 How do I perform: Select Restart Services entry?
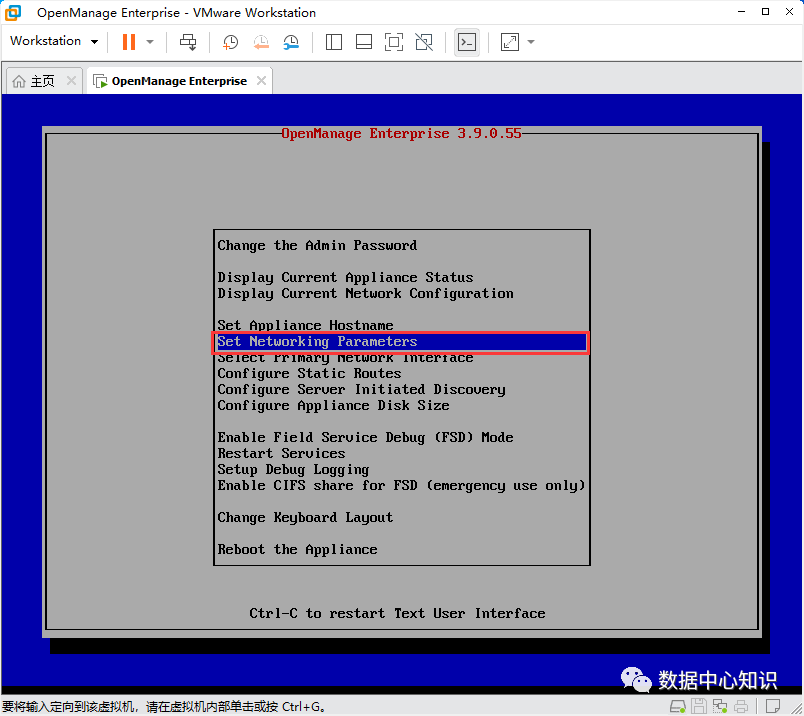click(x=281, y=454)
